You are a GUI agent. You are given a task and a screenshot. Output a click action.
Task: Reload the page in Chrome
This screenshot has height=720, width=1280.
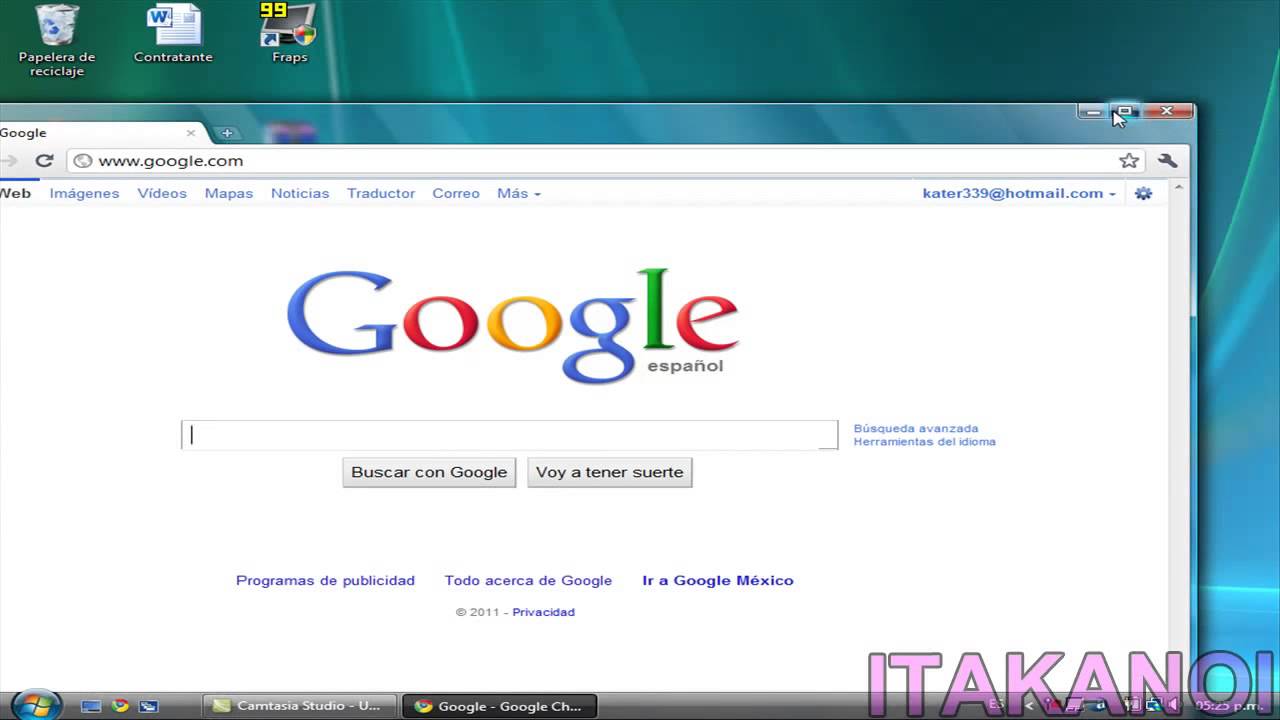tap(44, 161)
